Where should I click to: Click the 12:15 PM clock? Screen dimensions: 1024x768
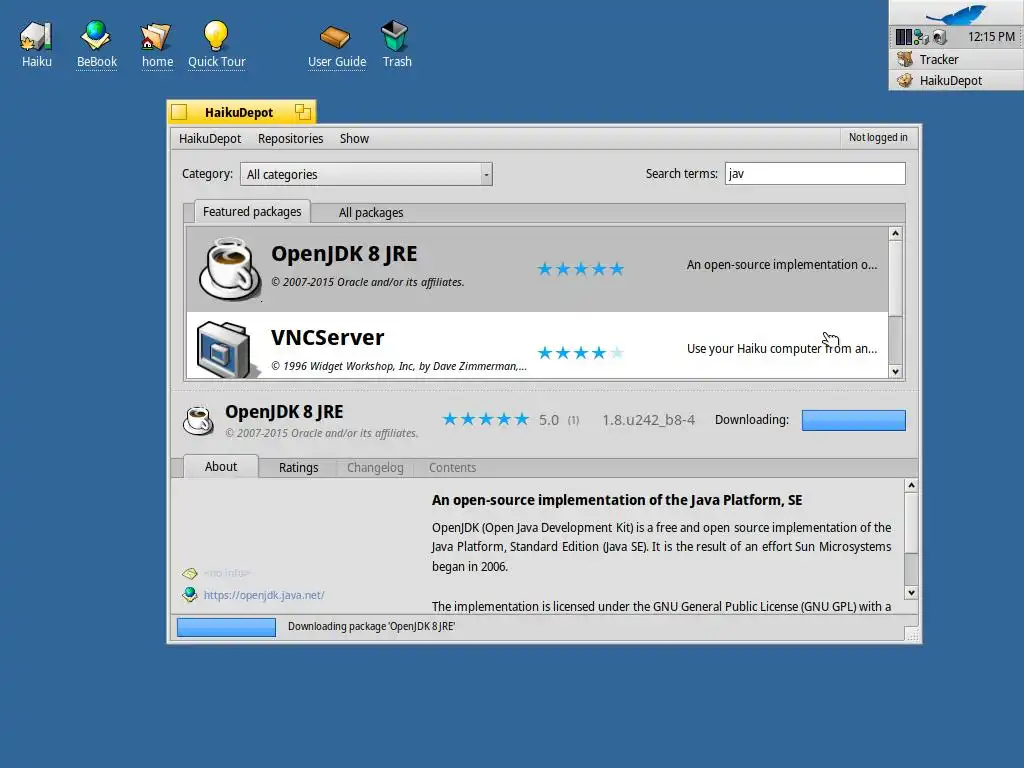click(991, 37)
